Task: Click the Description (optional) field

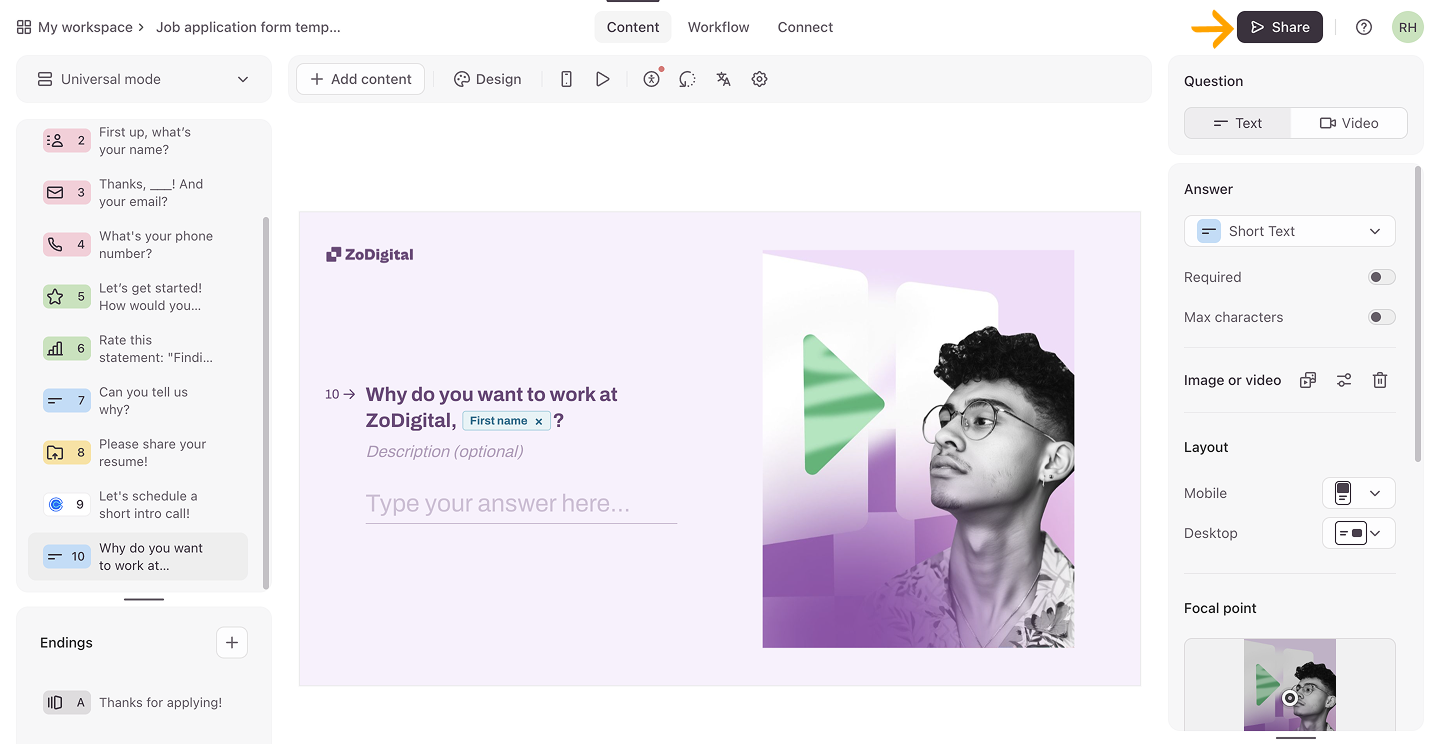Action: (445, 451)
